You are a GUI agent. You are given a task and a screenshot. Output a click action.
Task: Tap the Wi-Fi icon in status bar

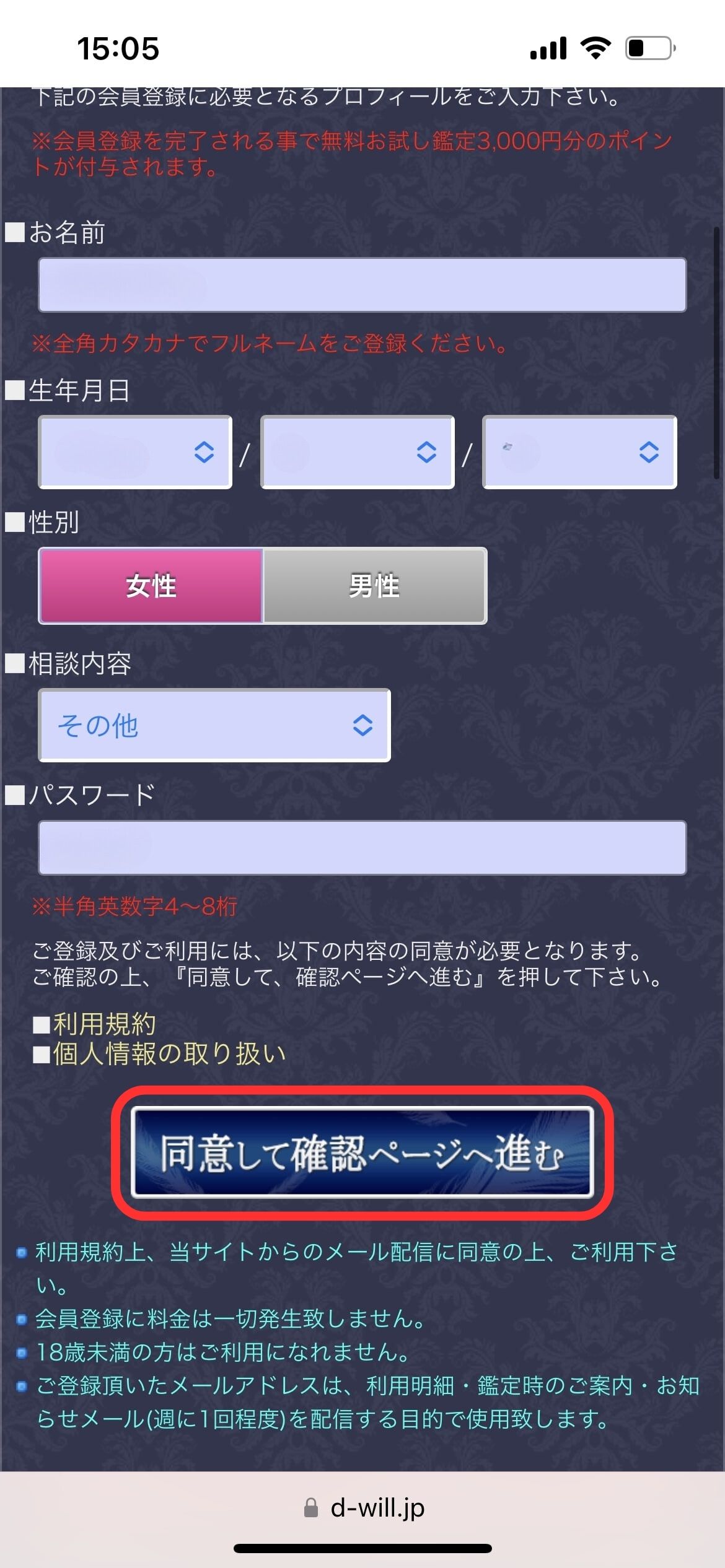coord(595,48)
